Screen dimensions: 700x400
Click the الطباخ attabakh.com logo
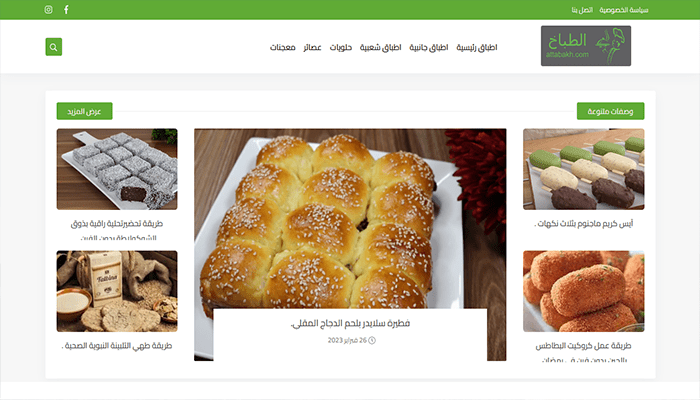point(586,46)
